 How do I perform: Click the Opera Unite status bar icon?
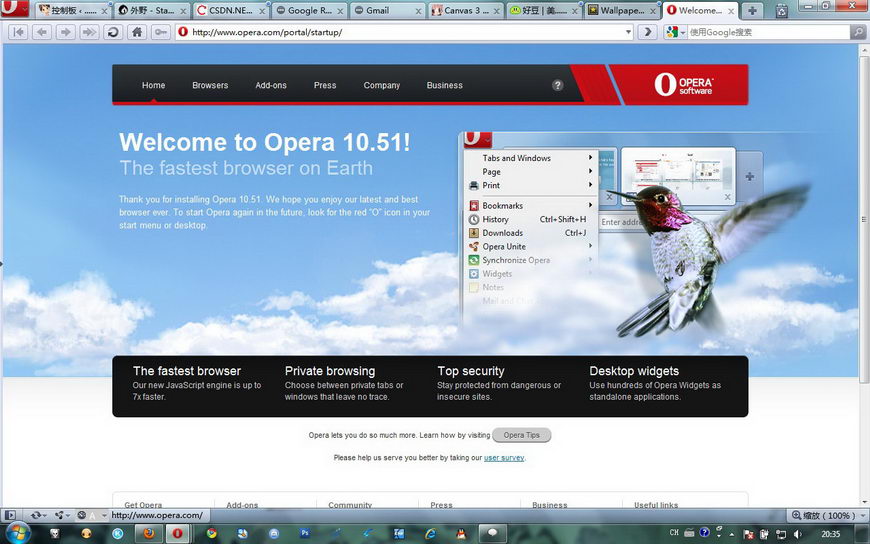(59, 515)
